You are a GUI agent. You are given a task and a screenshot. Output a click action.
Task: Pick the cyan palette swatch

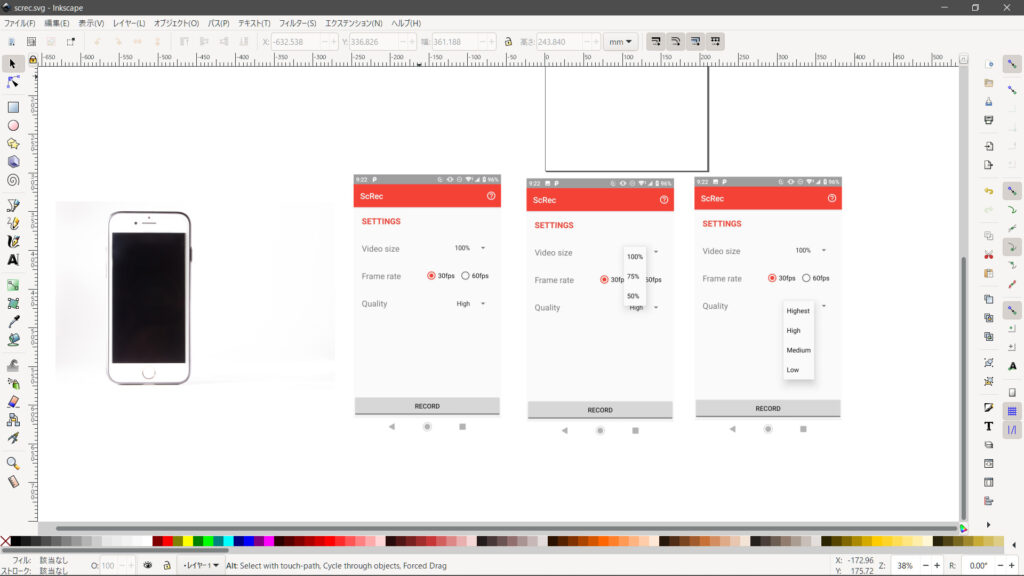pyautogui.click(x=228, y=541)
